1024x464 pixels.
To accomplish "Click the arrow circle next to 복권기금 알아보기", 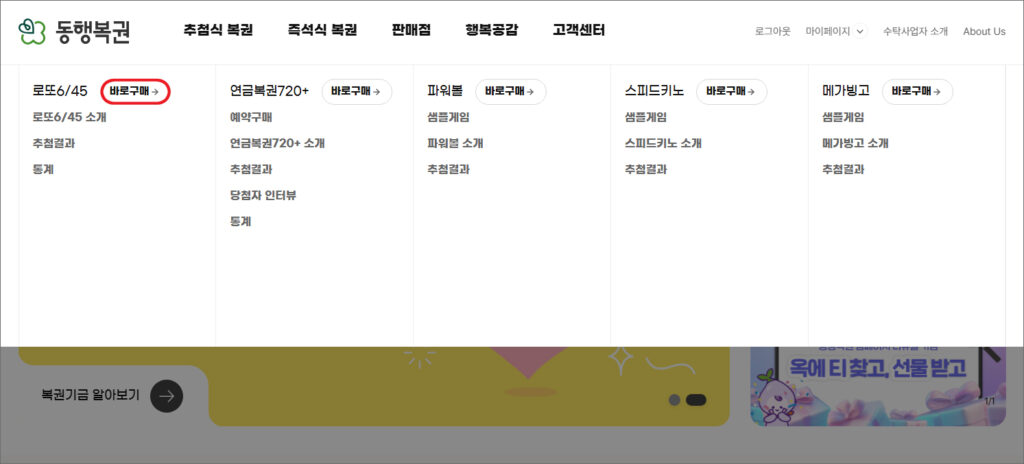I will [x=167, y=396].
